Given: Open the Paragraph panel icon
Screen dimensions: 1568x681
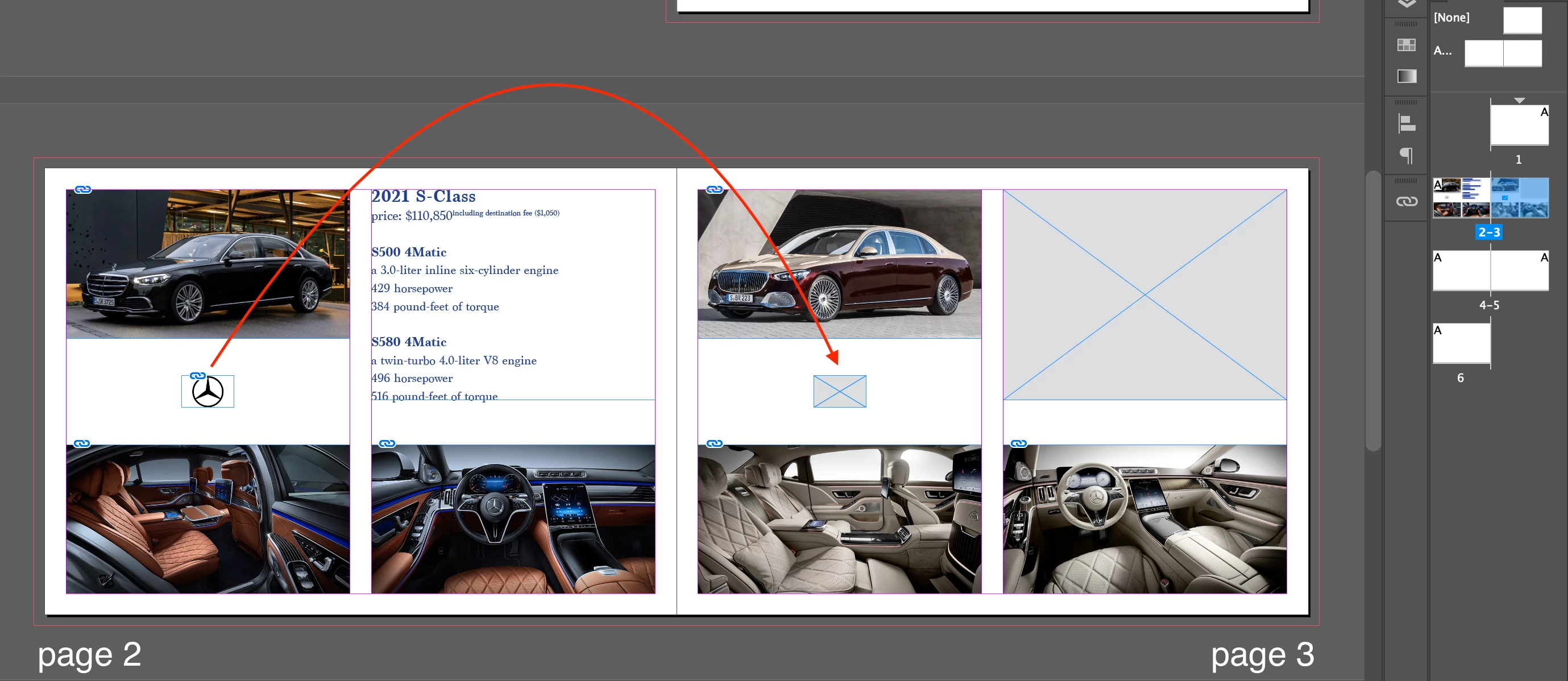Looking at the screenshot, I should (x=1406, y=156).
